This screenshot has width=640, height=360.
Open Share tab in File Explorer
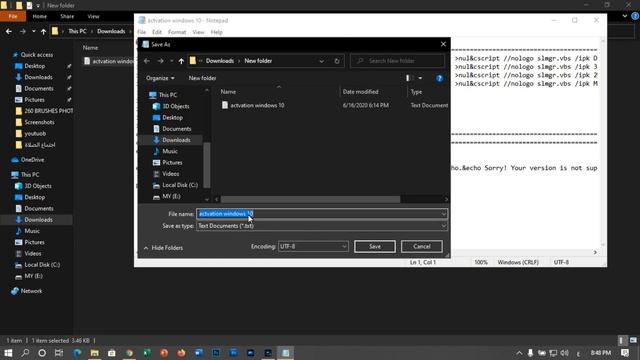(67, 16)
